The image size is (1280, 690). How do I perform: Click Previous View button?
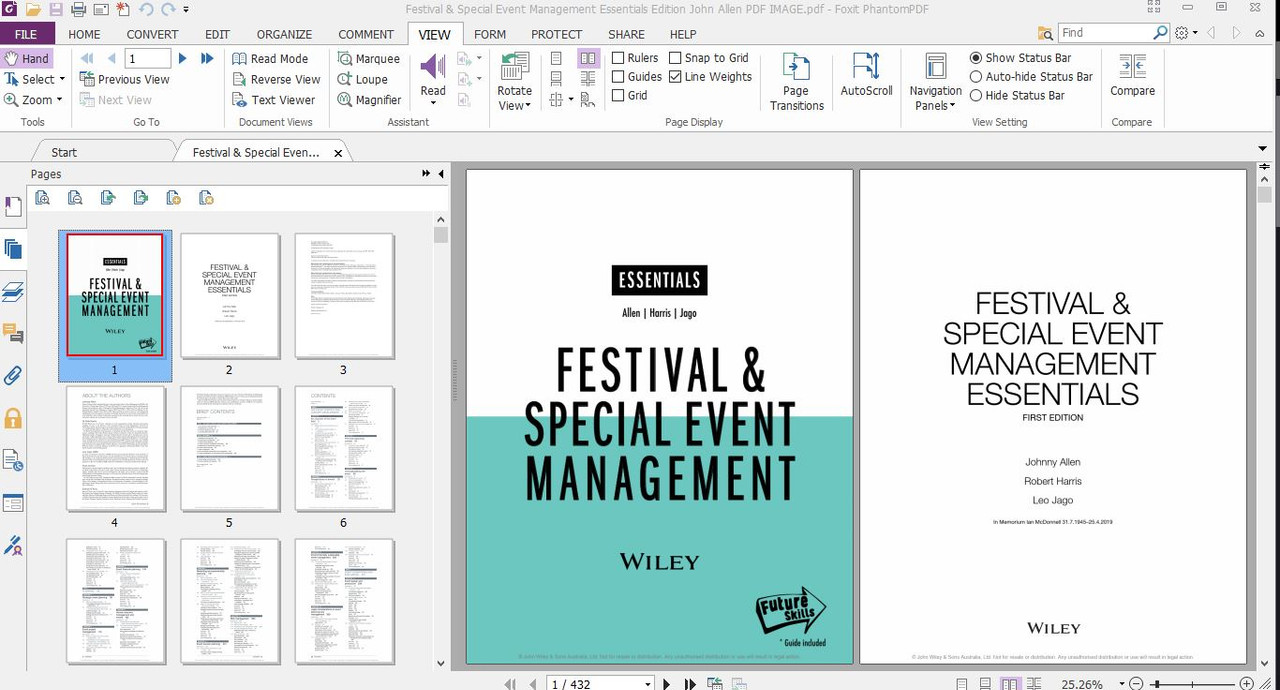pyautogui.click(x=125, y=80)
